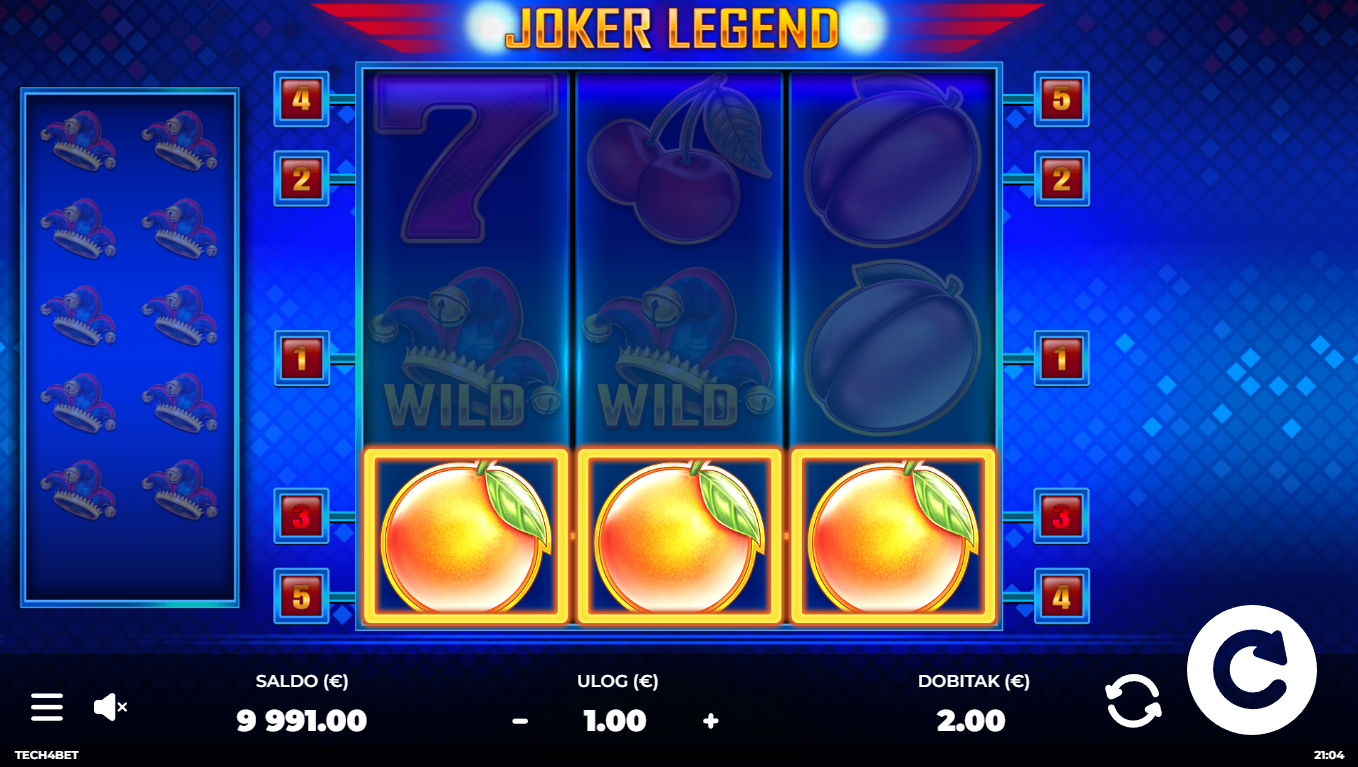Select payline 2 marker on left
The height and width of the screenshot is (767, 1358).
tap(301, 179)
